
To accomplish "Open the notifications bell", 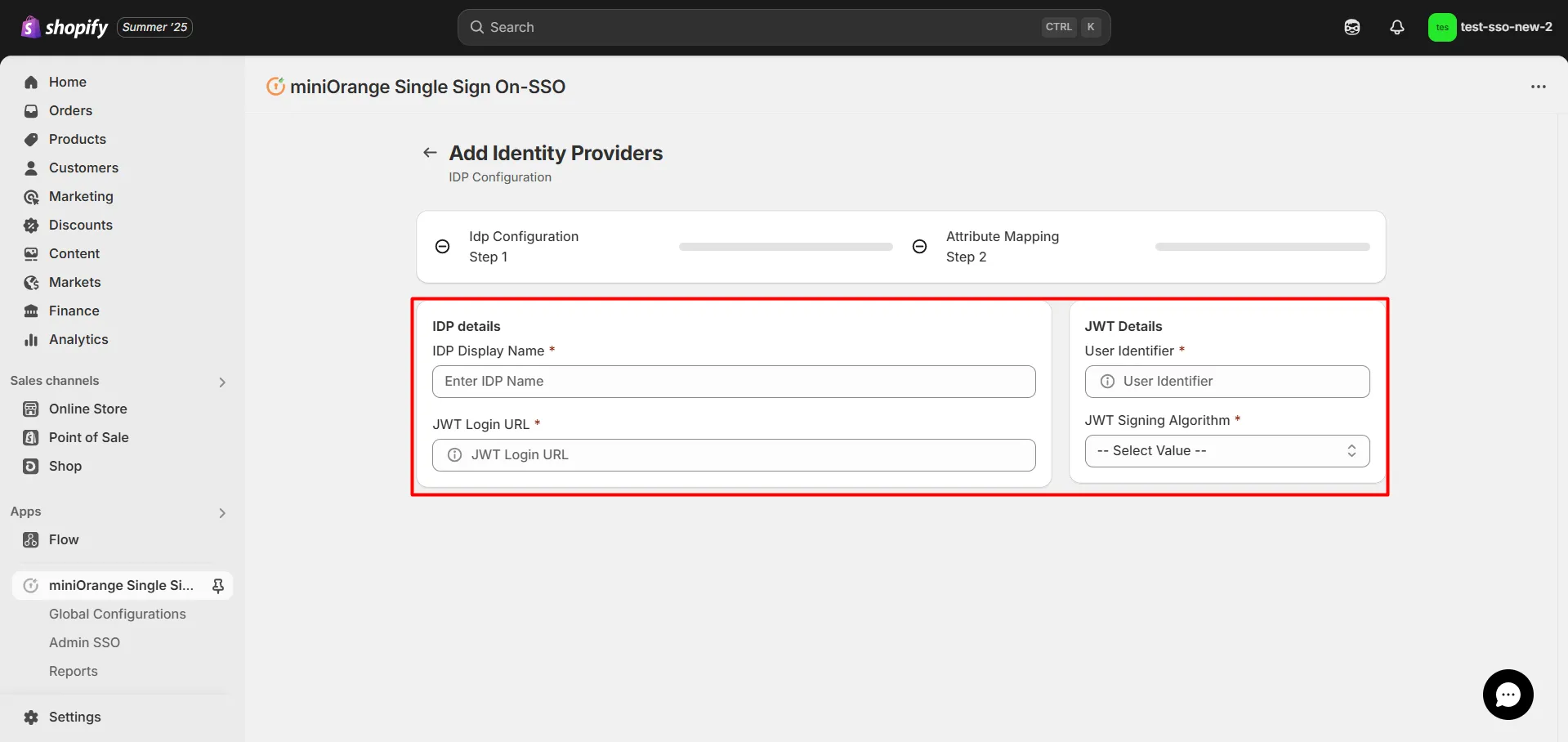I will click(x=1397, y=27).
